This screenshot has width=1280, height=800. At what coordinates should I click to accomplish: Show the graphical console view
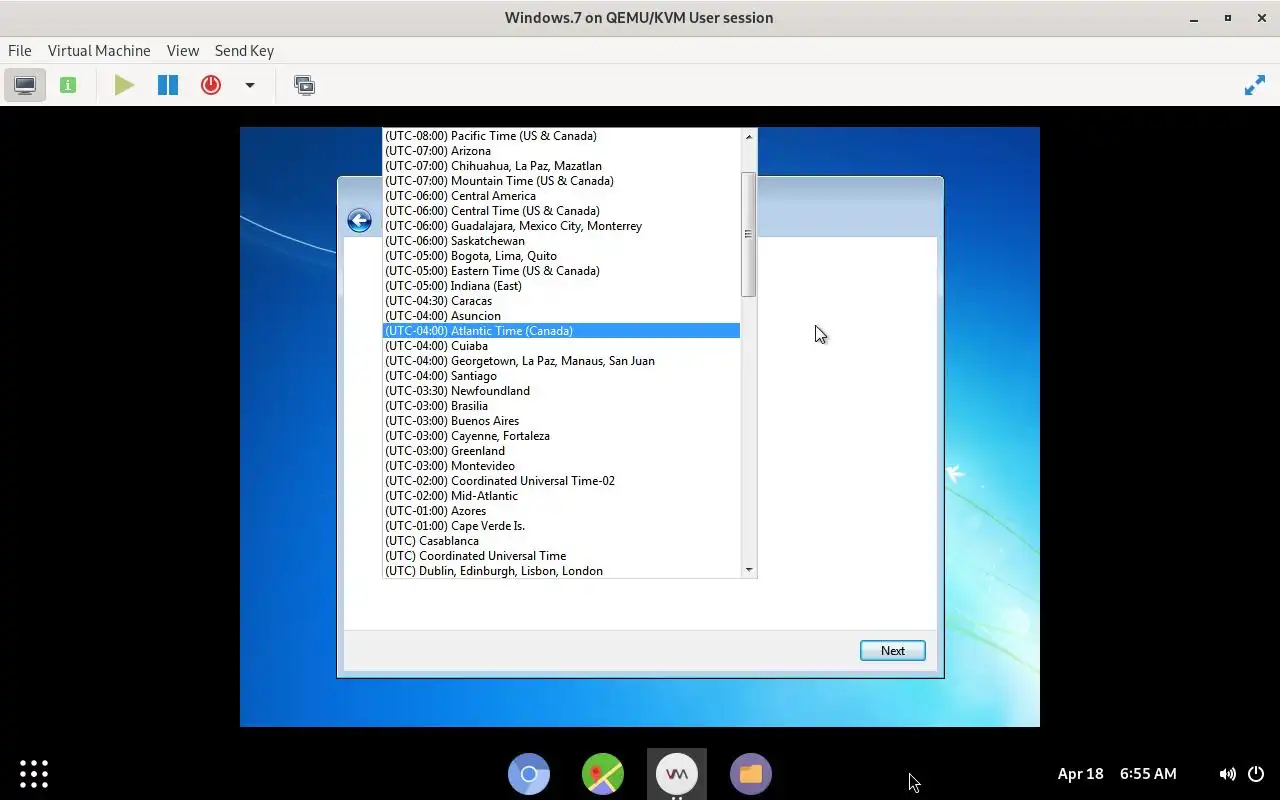25,85
